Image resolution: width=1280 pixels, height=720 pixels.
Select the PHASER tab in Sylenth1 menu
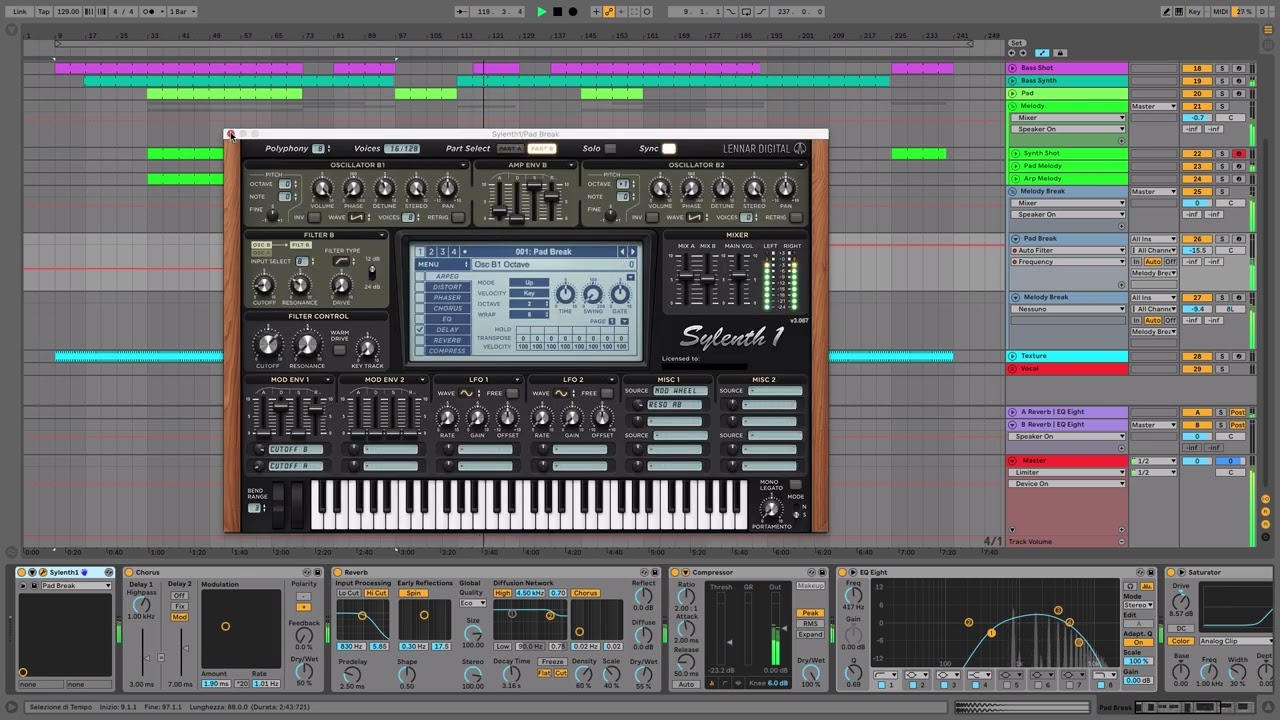448,298
